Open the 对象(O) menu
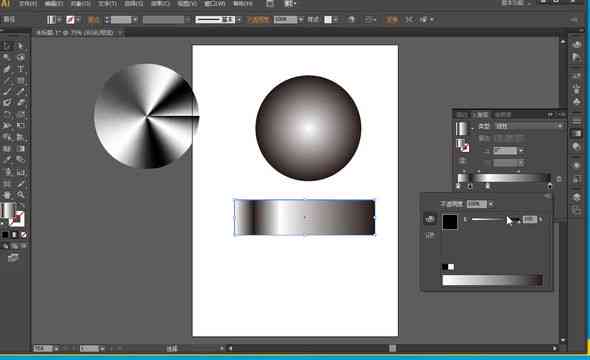Image resolution: width=590 pixels, height=360 pixels. (81, 4)
